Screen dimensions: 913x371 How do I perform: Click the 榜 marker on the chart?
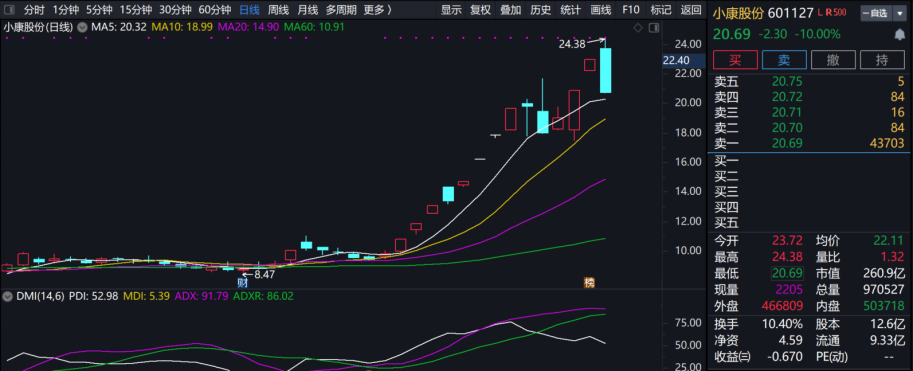point(590,282)
